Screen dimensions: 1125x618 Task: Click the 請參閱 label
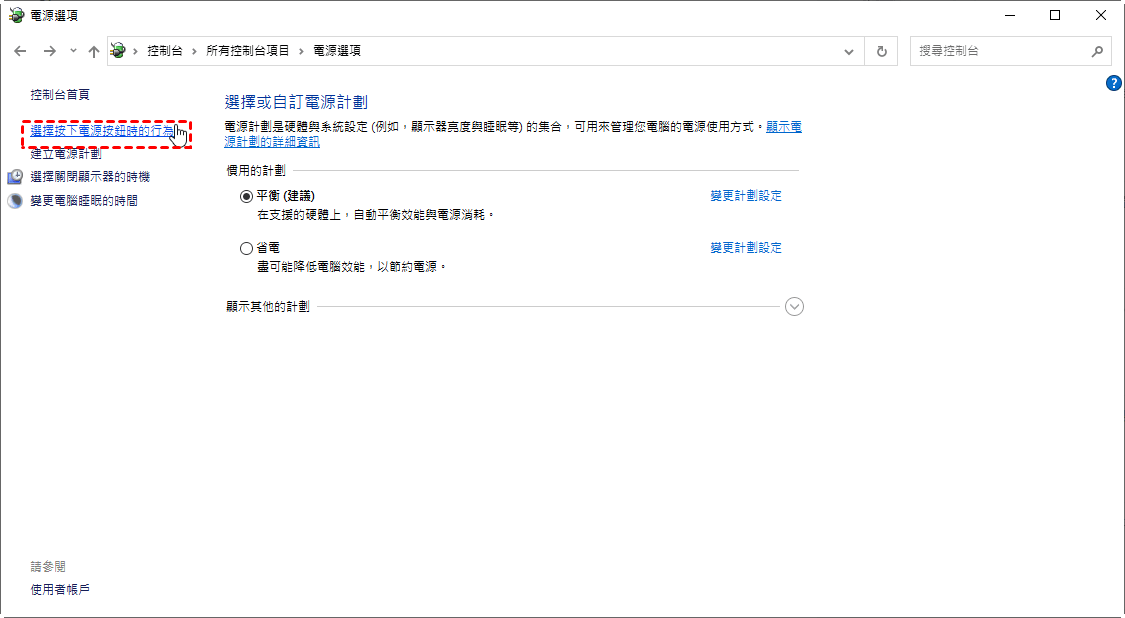pyautogui.click(x=48, y=567)
